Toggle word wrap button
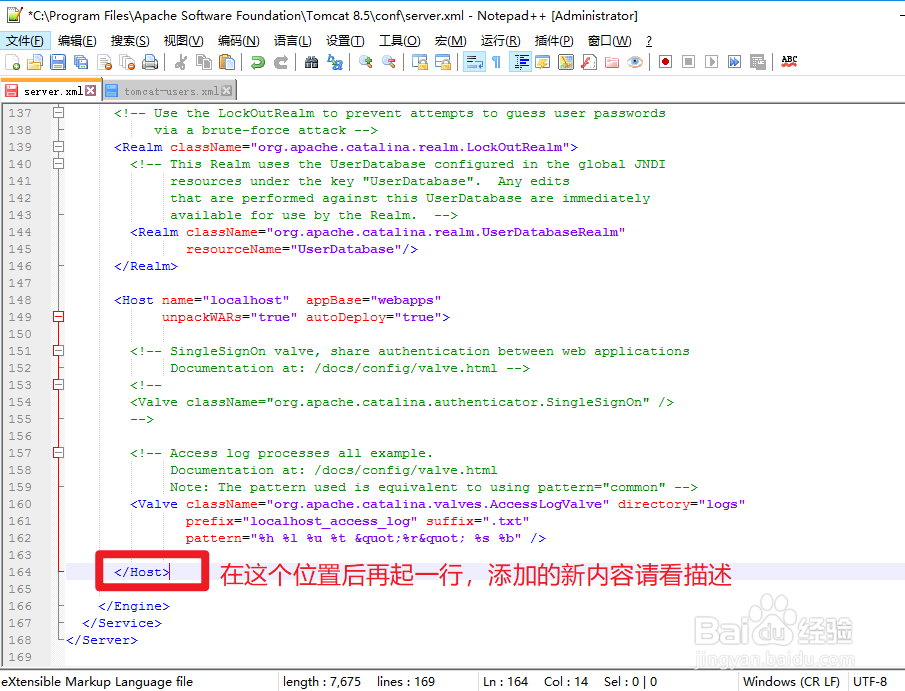 [474, 62]
